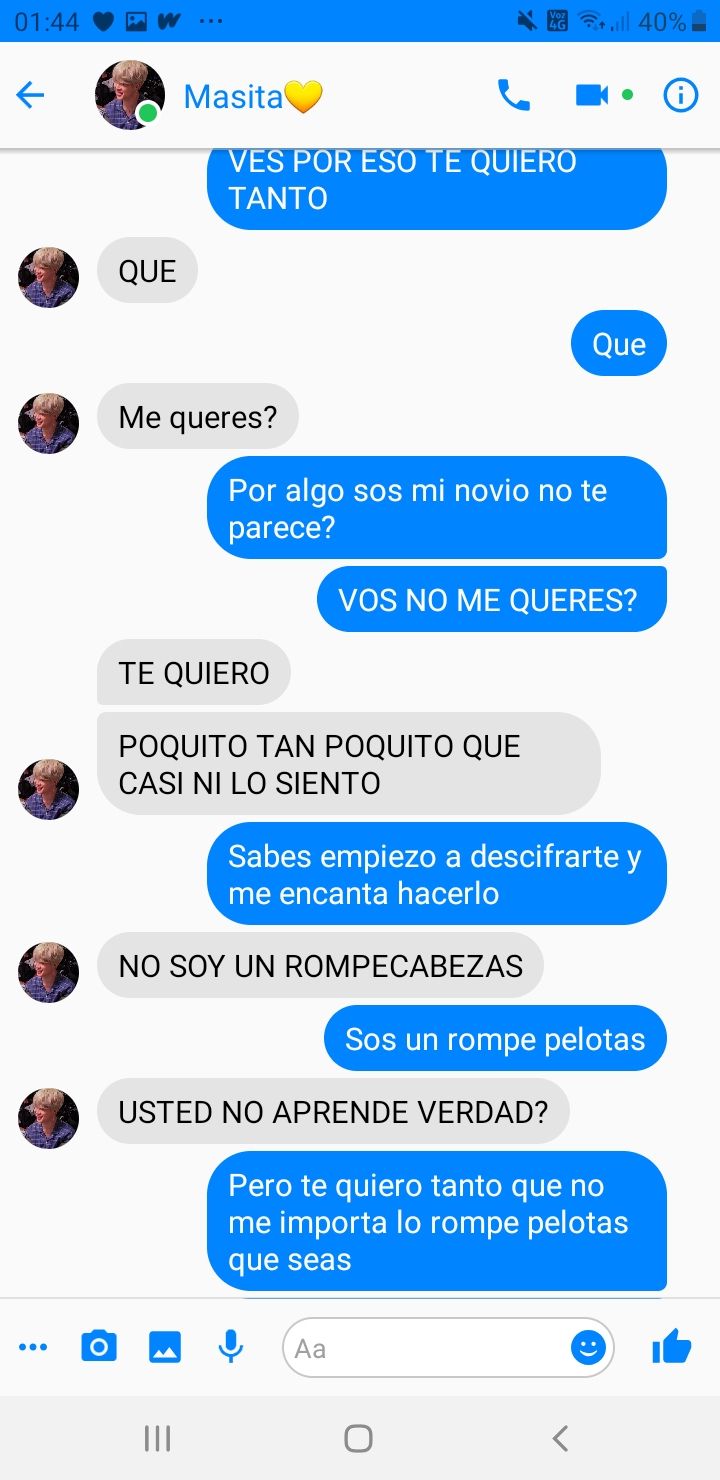Select the message 'NO SOY UN ROMPECABEZAS'
Screen dimensions: 720x1480
coord(320,966)
